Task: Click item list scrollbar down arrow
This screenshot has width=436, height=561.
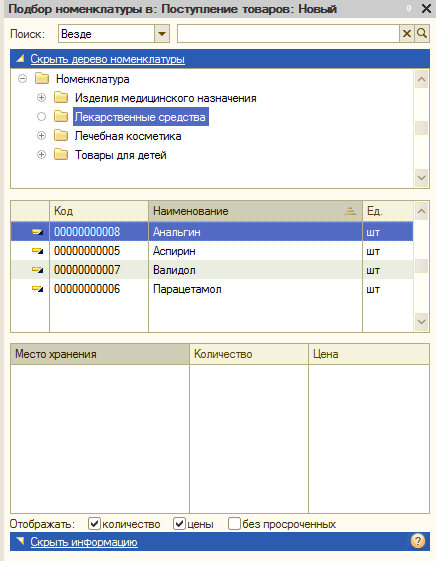Action: pos(422,322)
